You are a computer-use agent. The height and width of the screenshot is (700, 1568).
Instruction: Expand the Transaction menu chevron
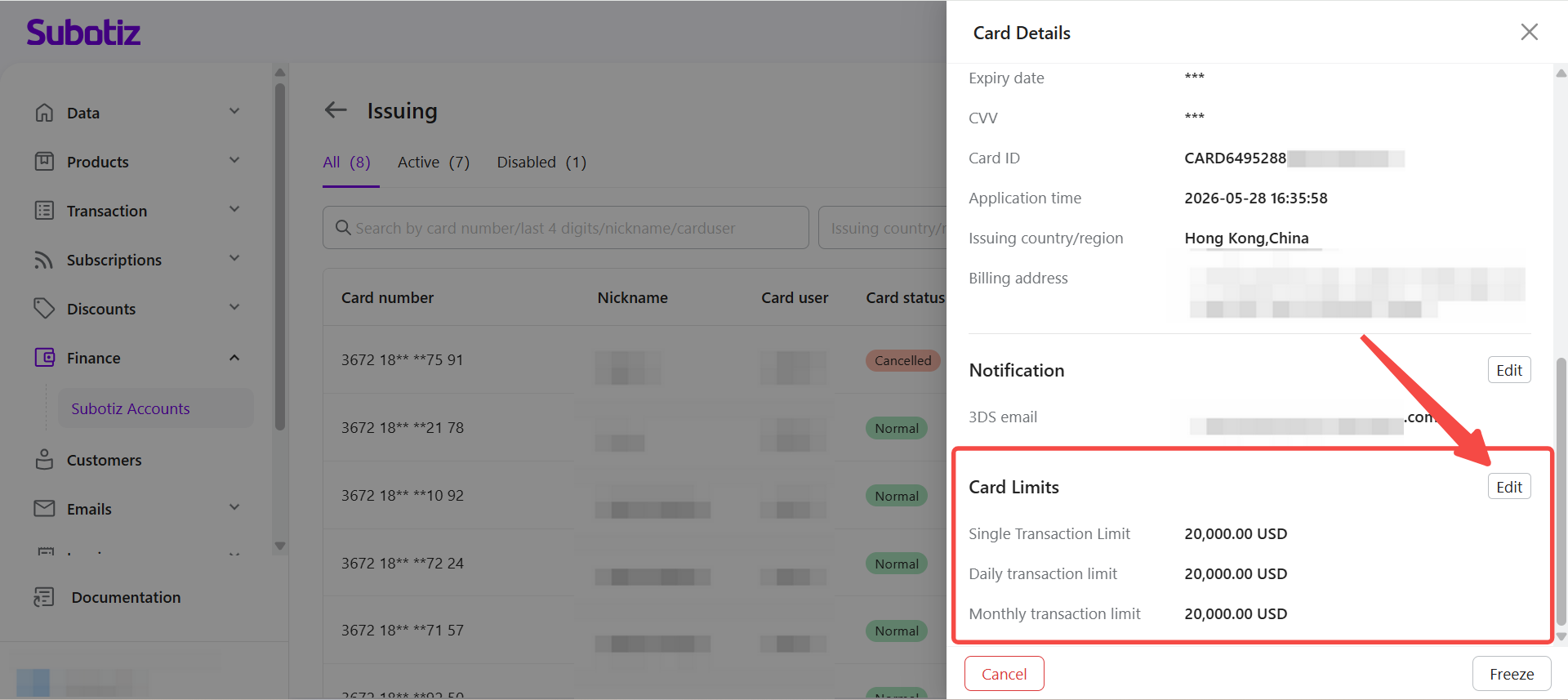[x=234, y=210]
